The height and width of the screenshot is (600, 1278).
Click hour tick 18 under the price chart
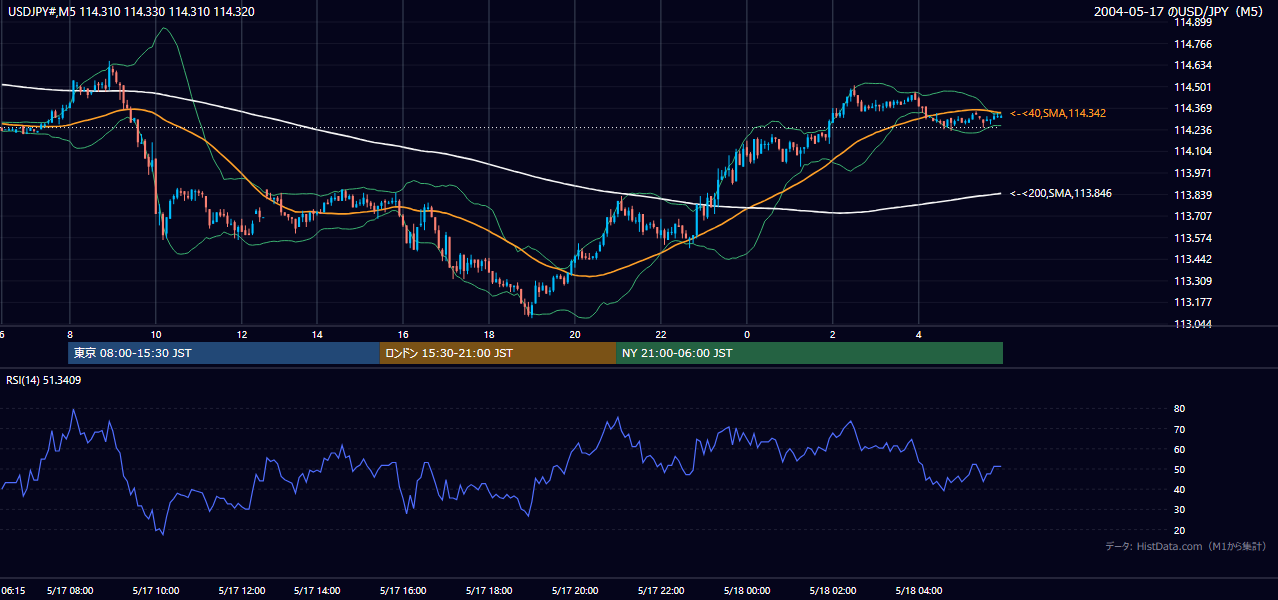(x=489, y=334)
